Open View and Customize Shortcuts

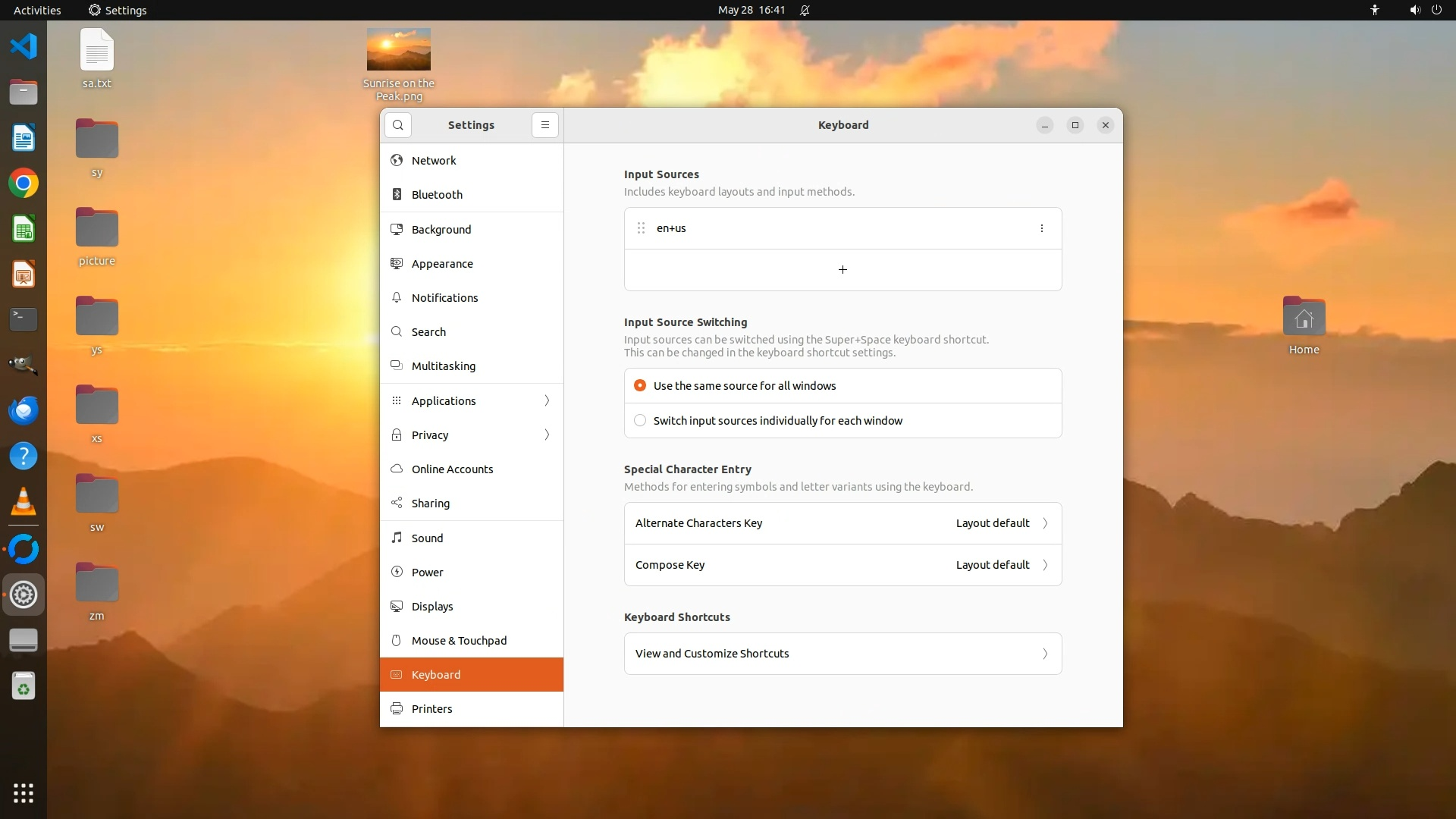click(x=842, y=654)
